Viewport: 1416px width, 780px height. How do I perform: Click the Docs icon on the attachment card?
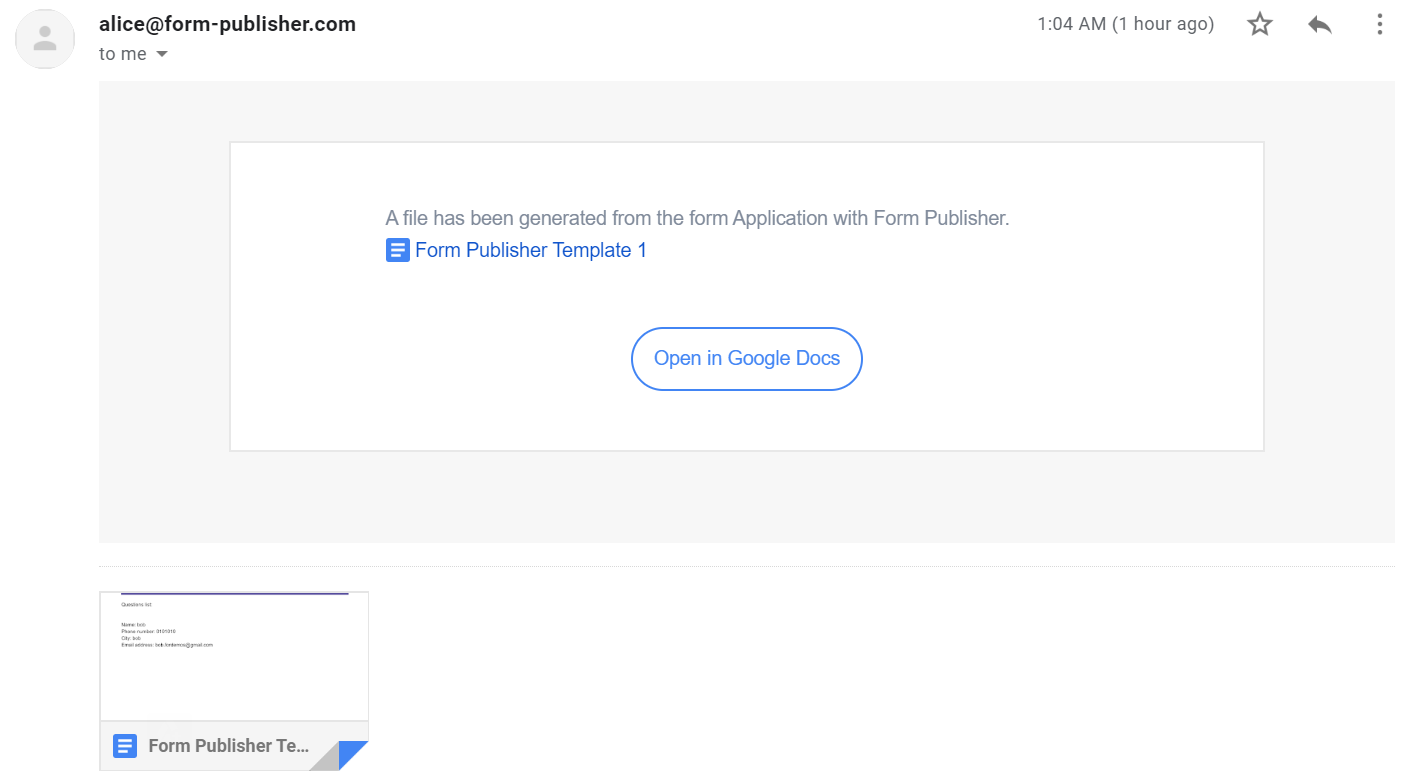(x=125, y=745)
